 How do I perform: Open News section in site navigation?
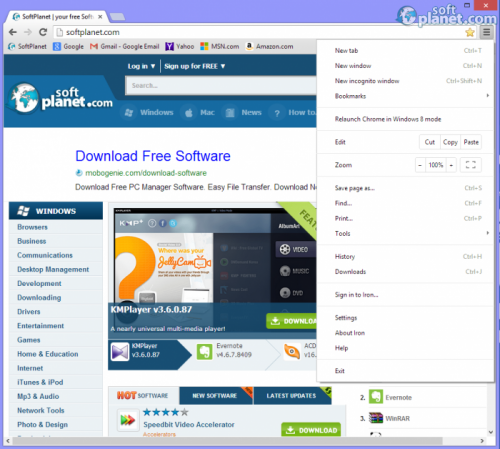point(243,113)
